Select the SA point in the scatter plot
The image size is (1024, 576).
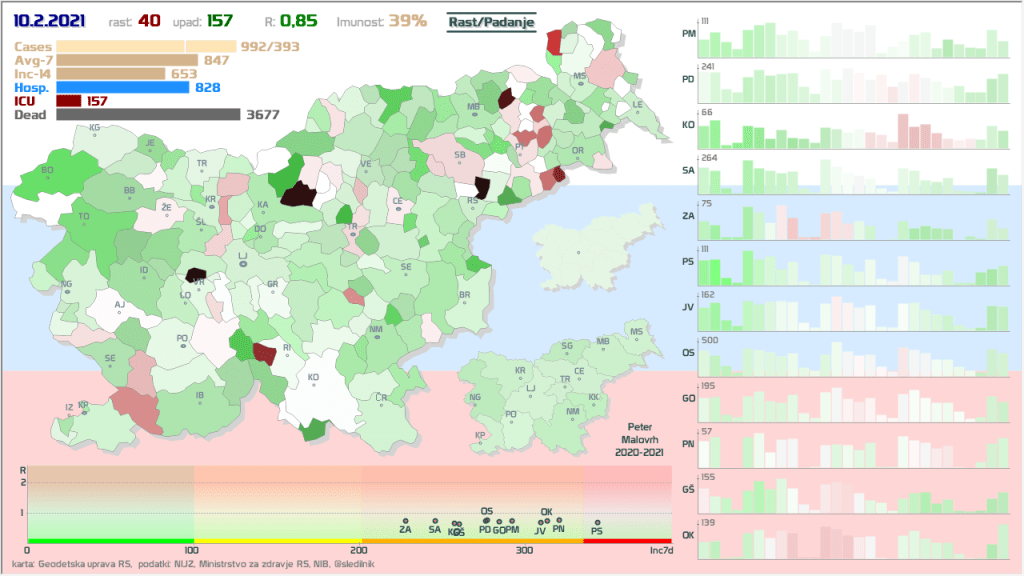(x=435, y=521)
